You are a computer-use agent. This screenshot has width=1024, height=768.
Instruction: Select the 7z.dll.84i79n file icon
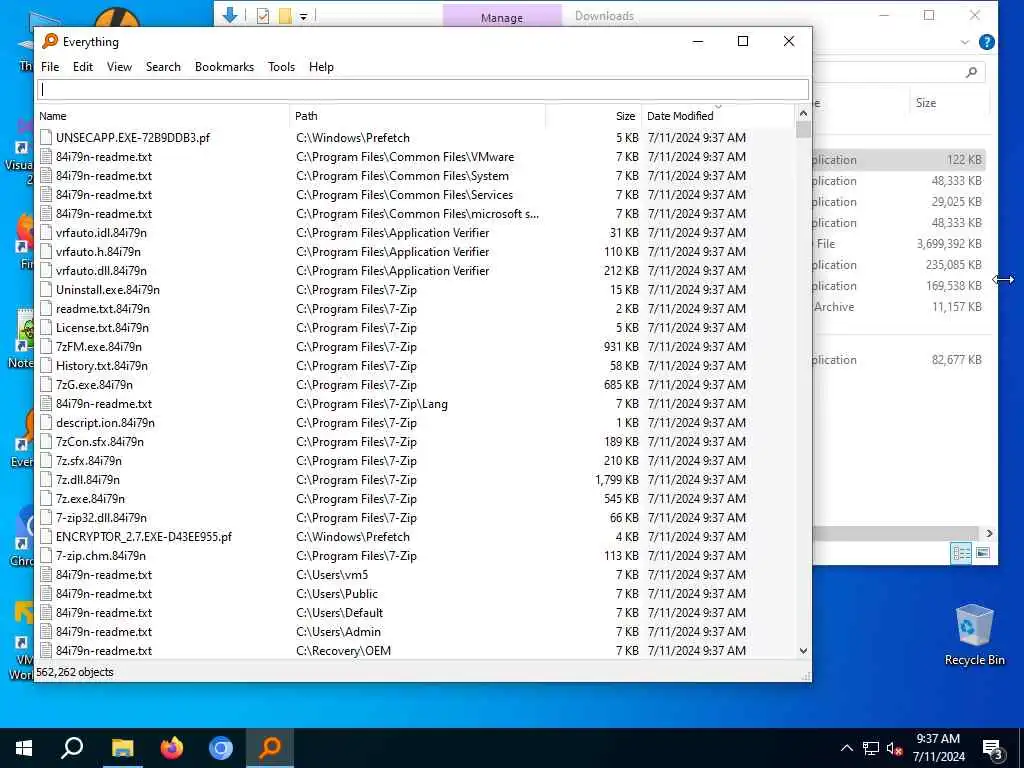(45, 479)
